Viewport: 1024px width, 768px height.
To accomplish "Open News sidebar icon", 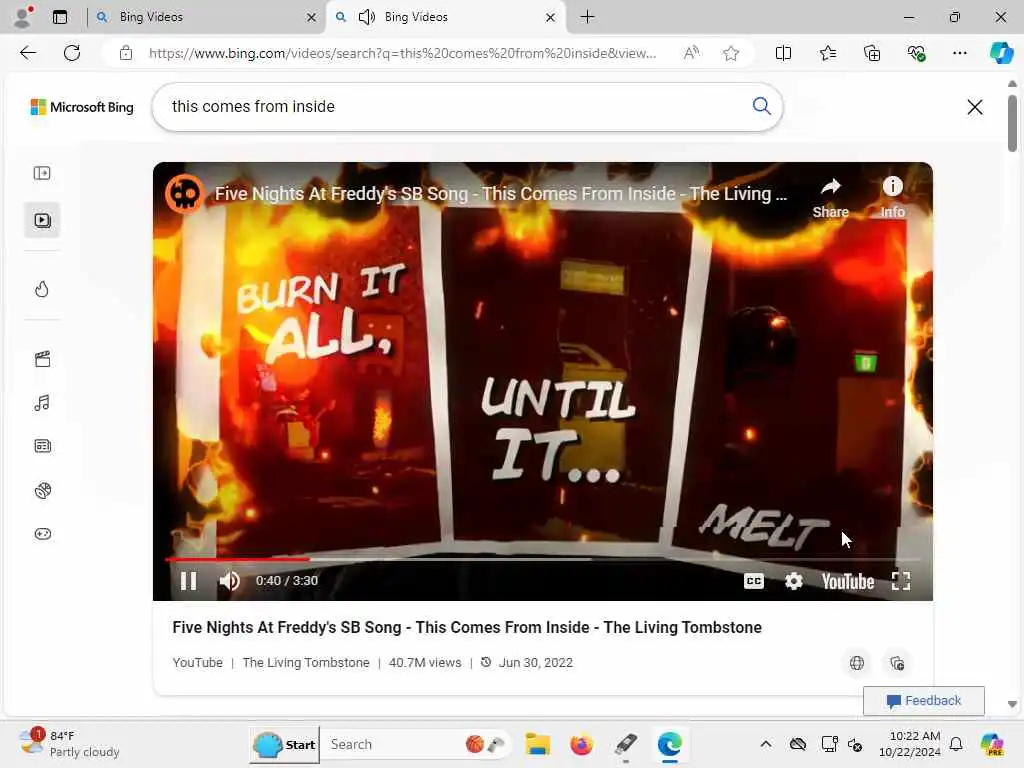I will point(42,446).
